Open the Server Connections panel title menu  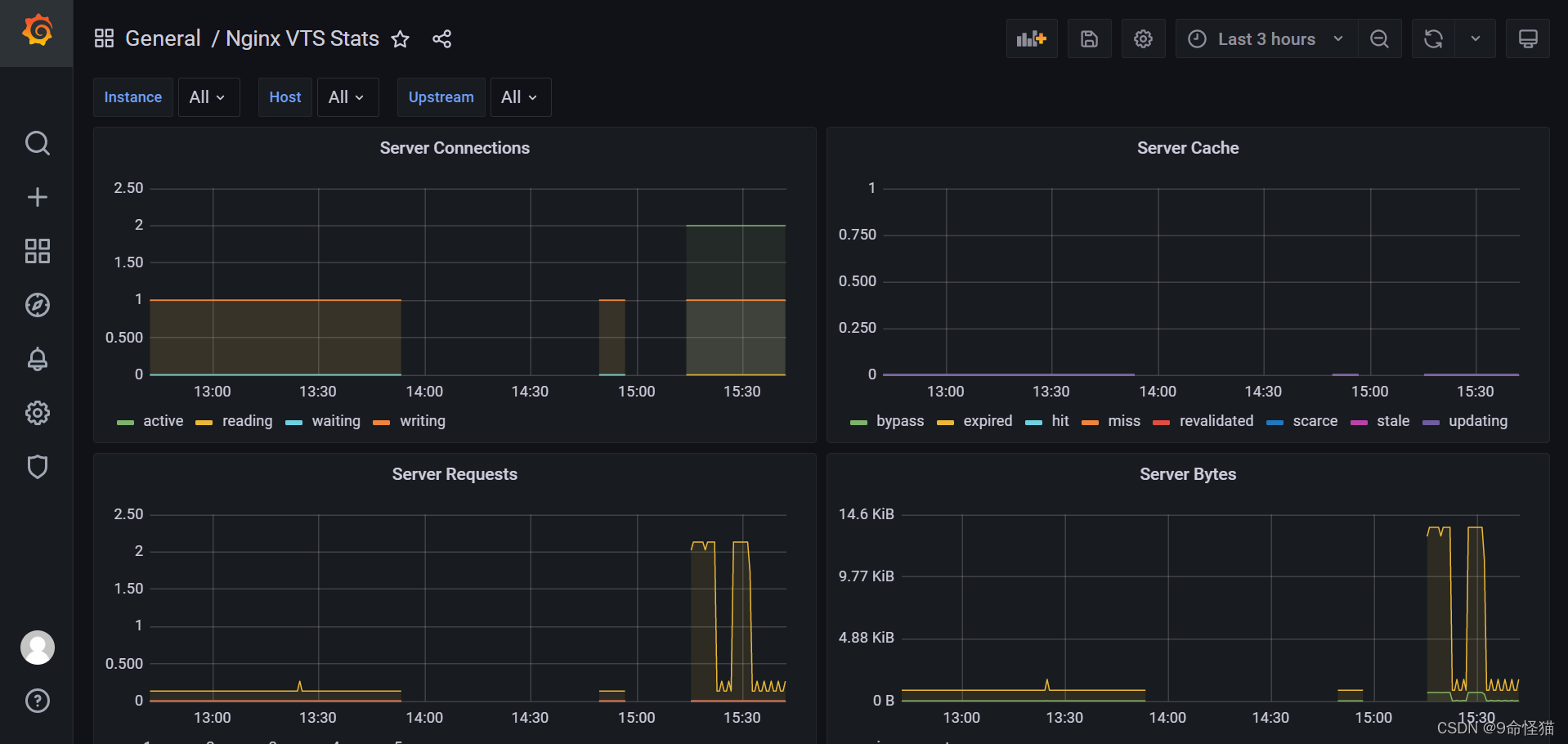click(455, 148)
